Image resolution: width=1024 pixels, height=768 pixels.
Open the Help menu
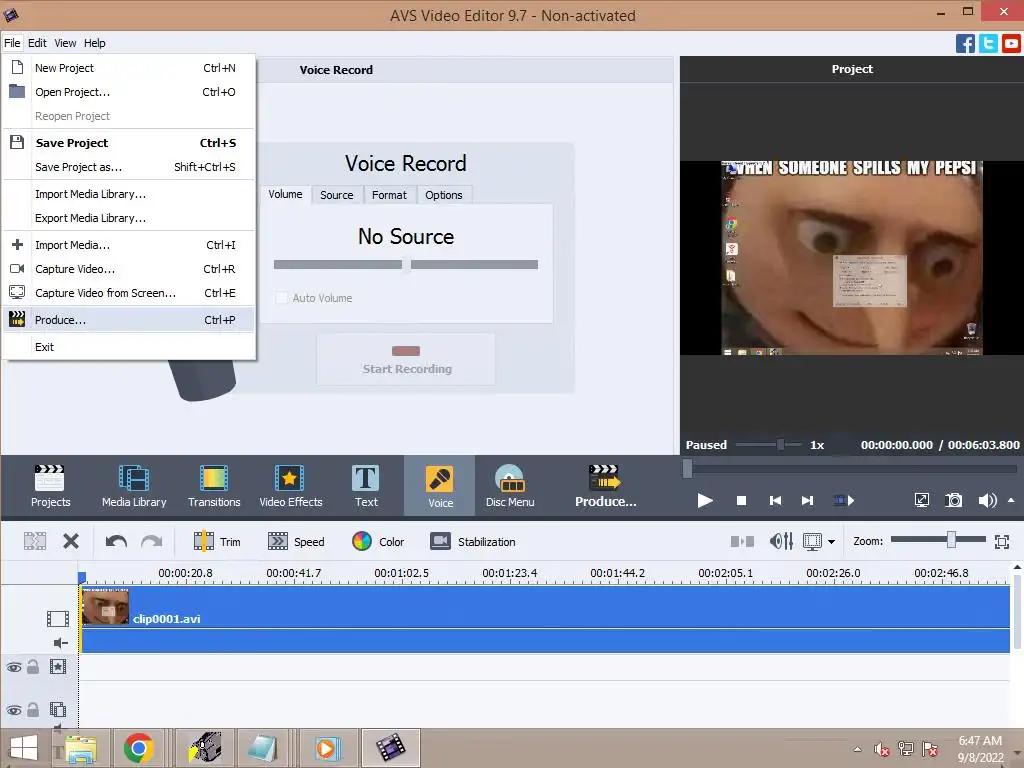(x=95, y=43)
